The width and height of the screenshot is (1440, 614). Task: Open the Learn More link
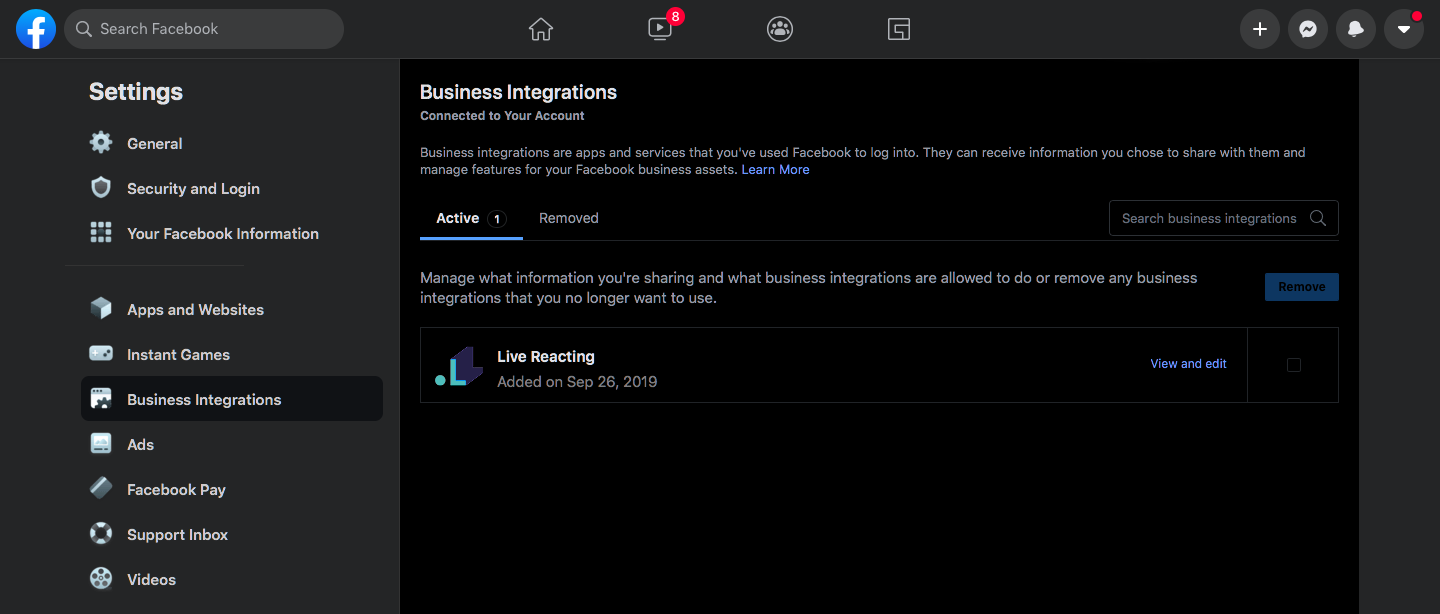point(775,170)
